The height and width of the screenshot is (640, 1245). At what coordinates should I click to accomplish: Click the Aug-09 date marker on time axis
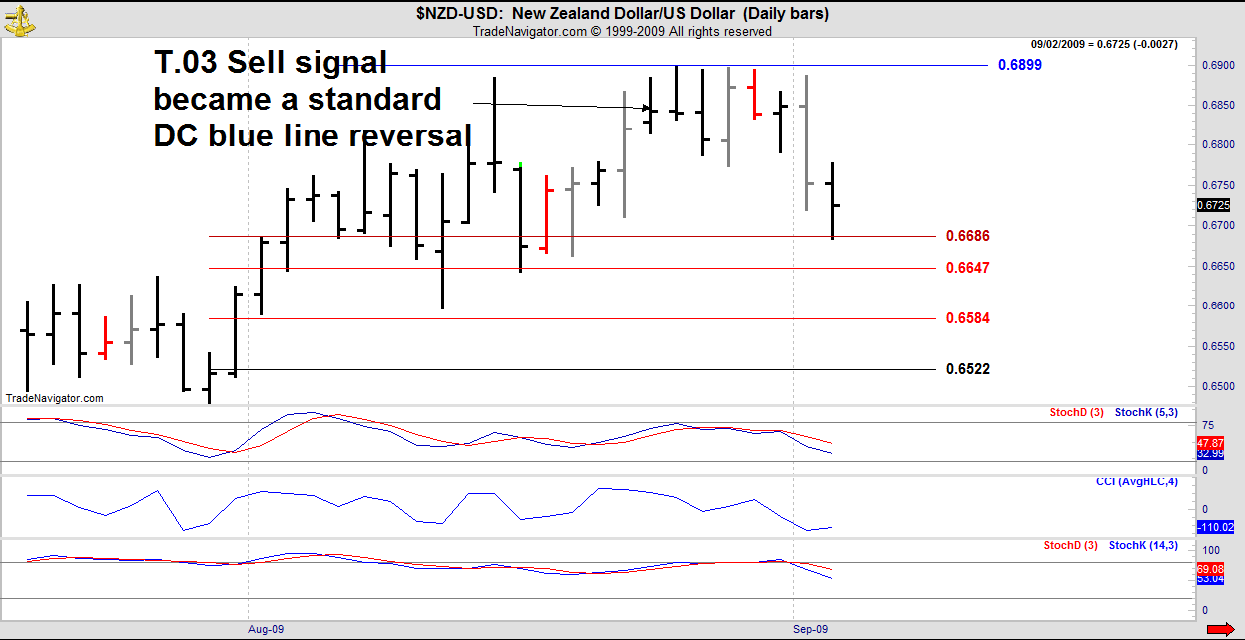coord(266,630)
